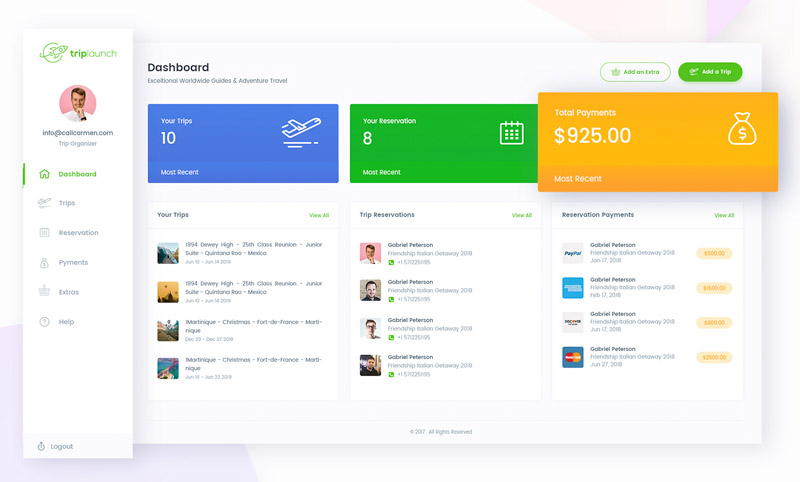Viewport: 800px width, 482px height.
Task: Click the triplaunch rocket logo
Action: [x=78, y=53]
